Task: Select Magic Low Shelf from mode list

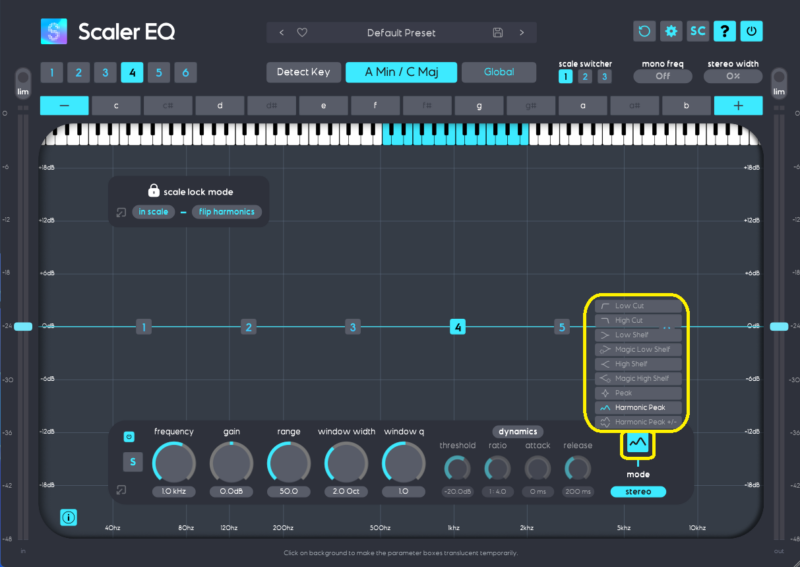Action: point(637,350)
